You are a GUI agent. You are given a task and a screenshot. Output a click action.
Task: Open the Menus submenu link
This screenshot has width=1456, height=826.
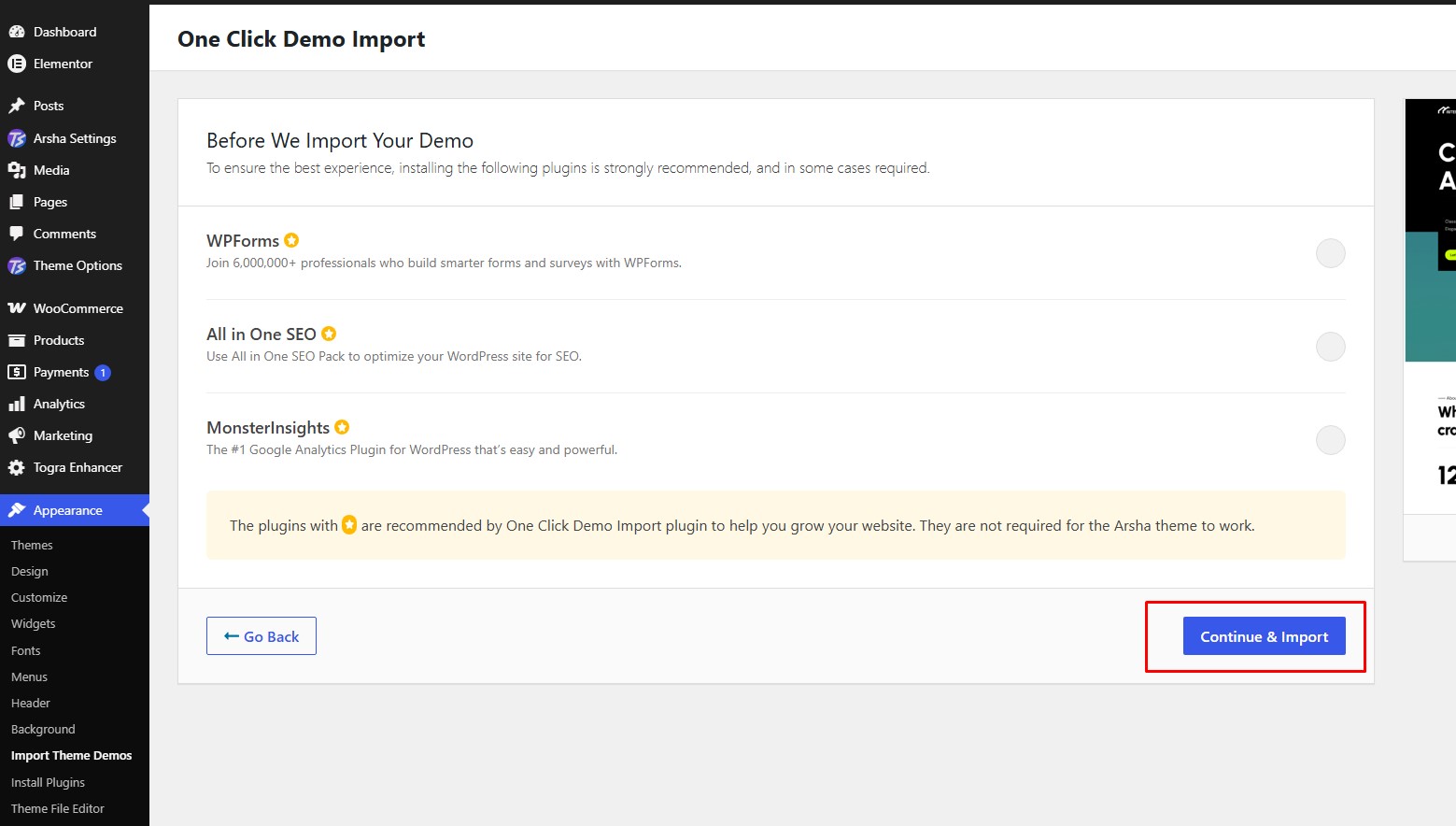pos(29,676)
